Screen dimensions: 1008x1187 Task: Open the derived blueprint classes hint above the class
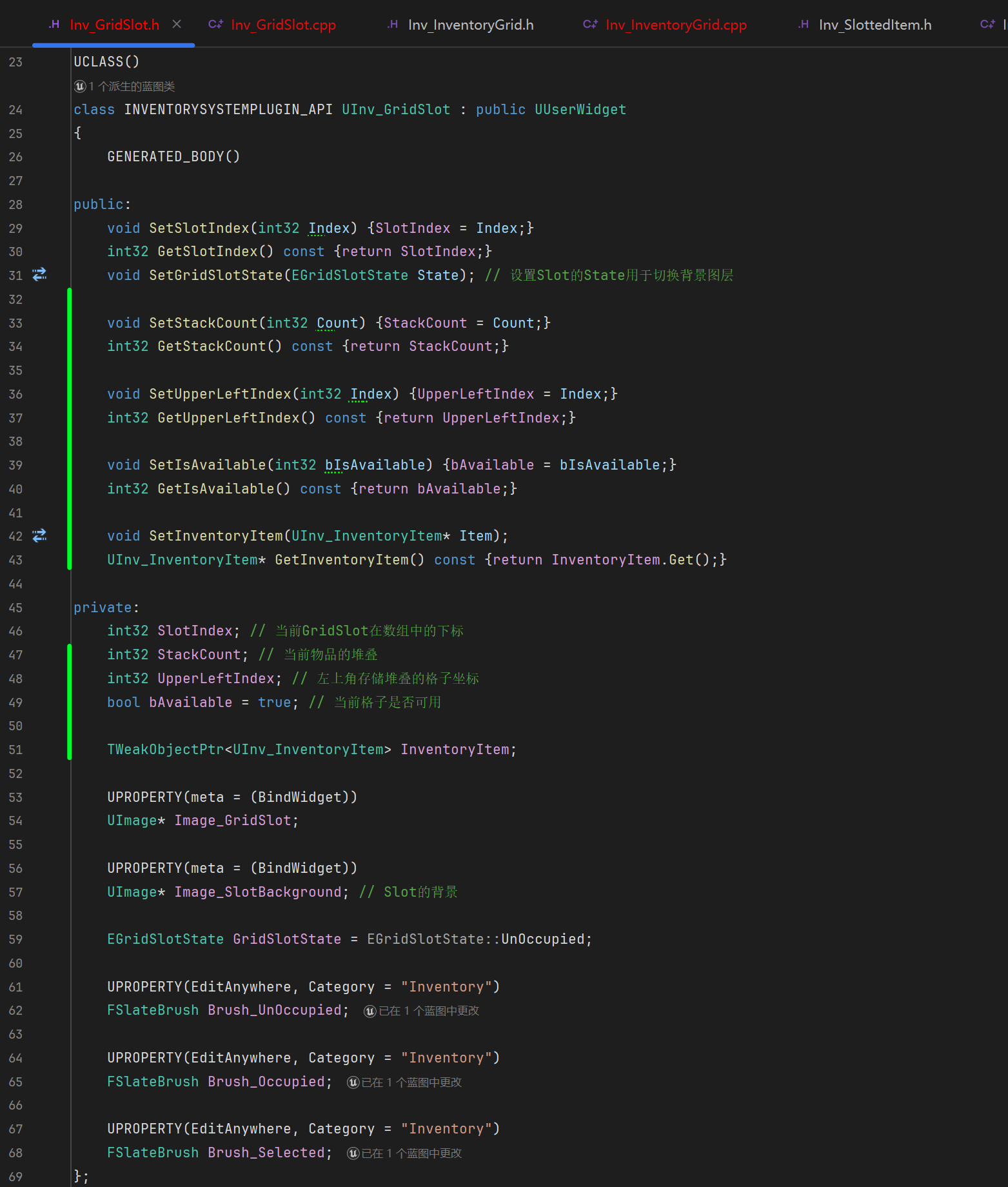pos(132,86)
